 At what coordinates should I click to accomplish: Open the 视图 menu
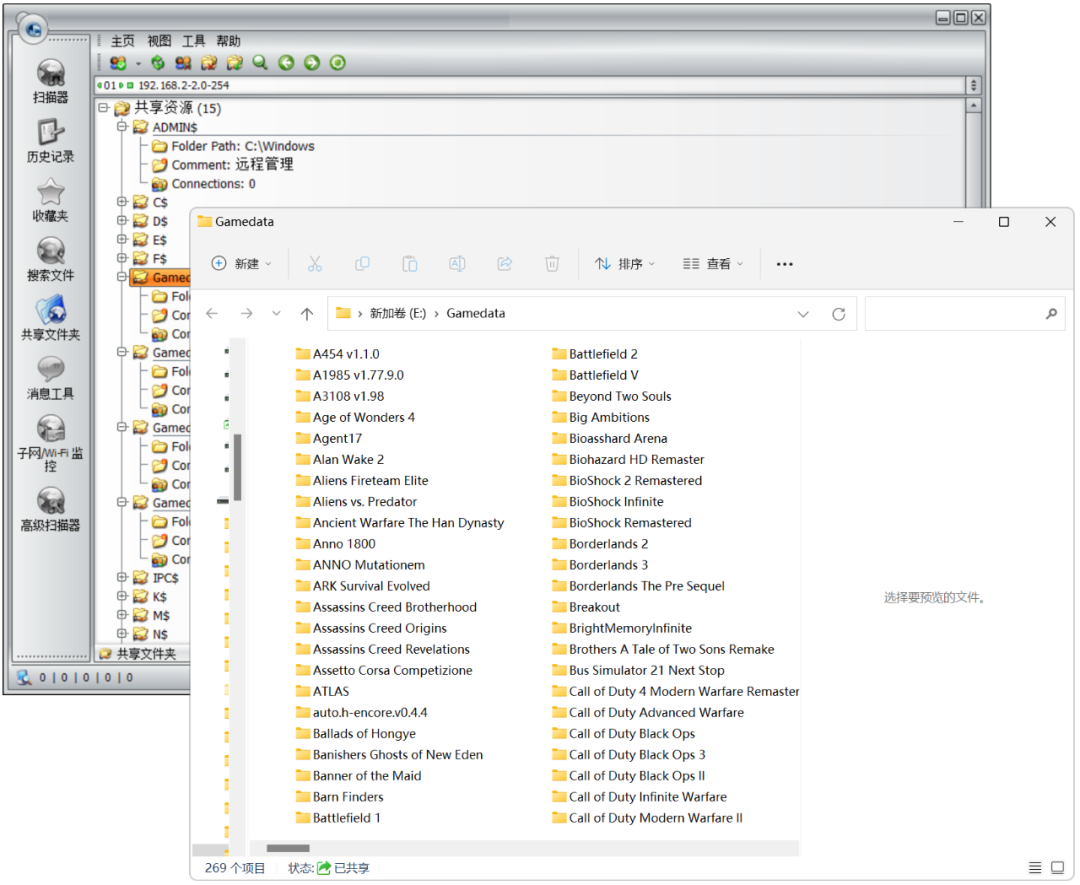click(159, 41)
